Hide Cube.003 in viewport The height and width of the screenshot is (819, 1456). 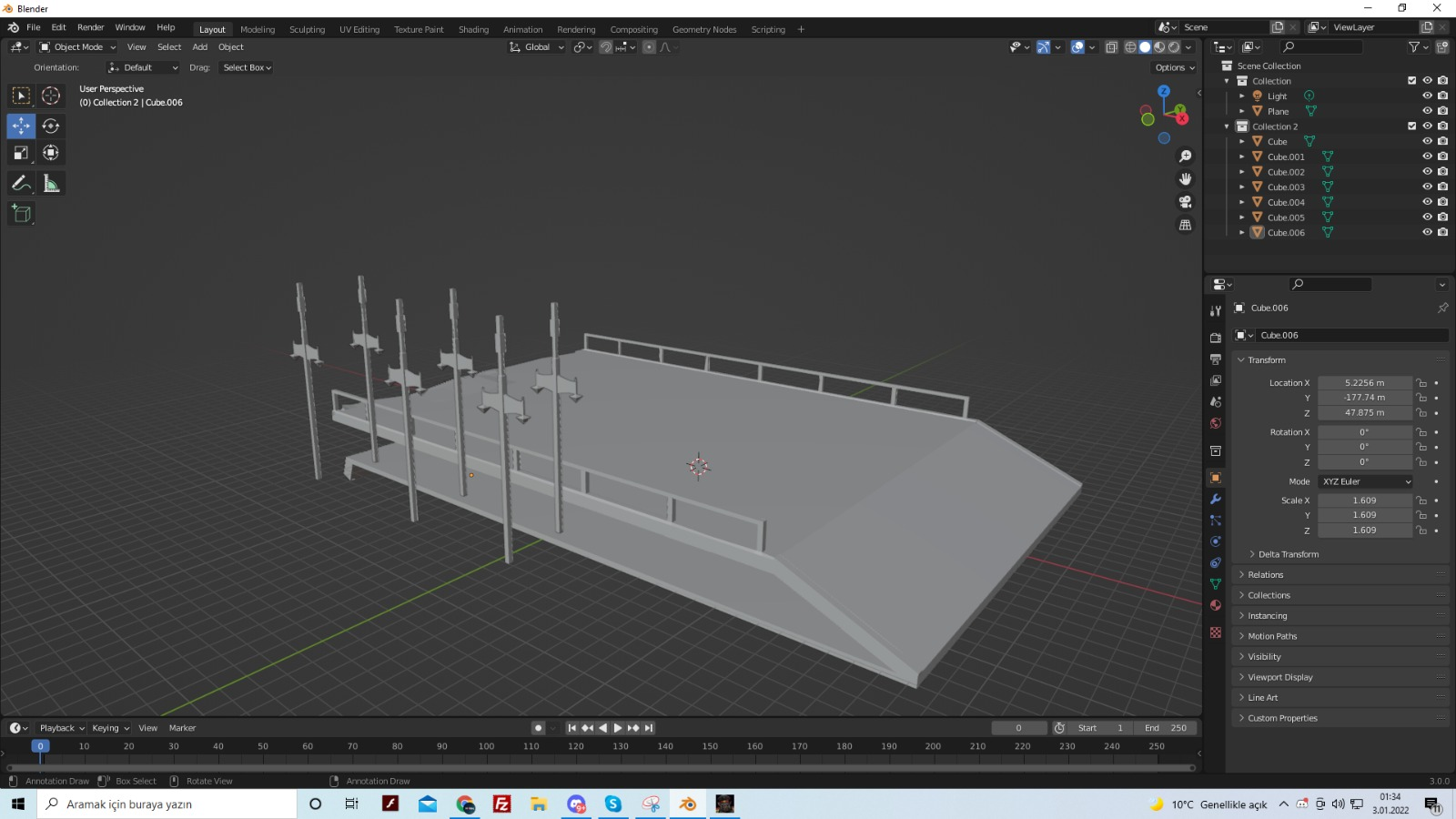(1427, 187)
